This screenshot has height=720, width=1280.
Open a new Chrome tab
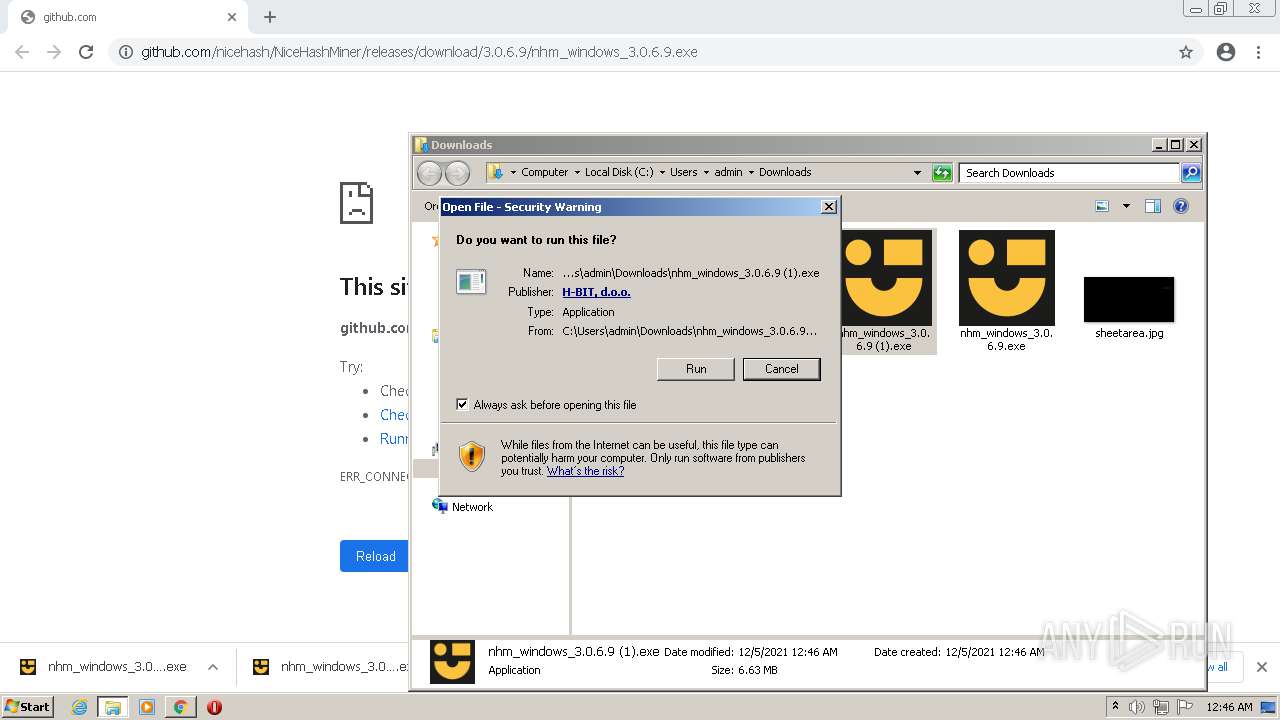[x=270, y=17]
